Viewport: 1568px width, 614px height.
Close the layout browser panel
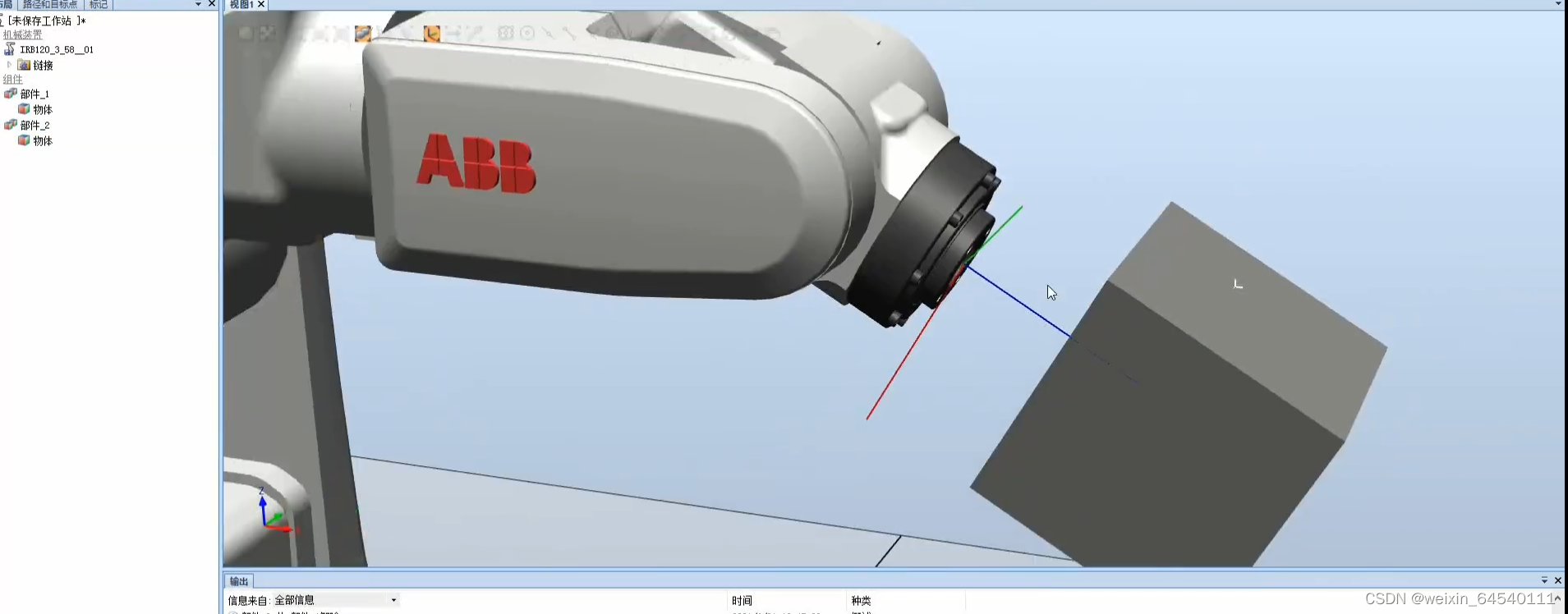pyautogui.click(x=212, y=4)
